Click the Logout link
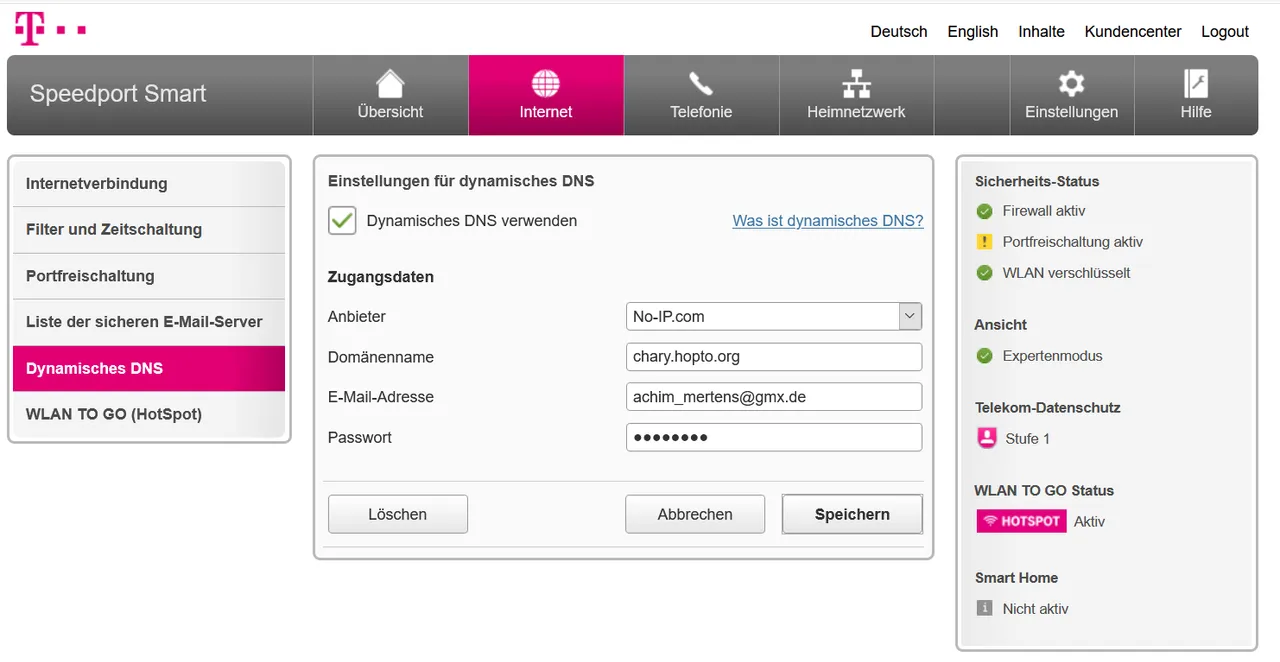Image resolution: width=1280 pixels, height=662 pixels. (x=1225, y=32)
